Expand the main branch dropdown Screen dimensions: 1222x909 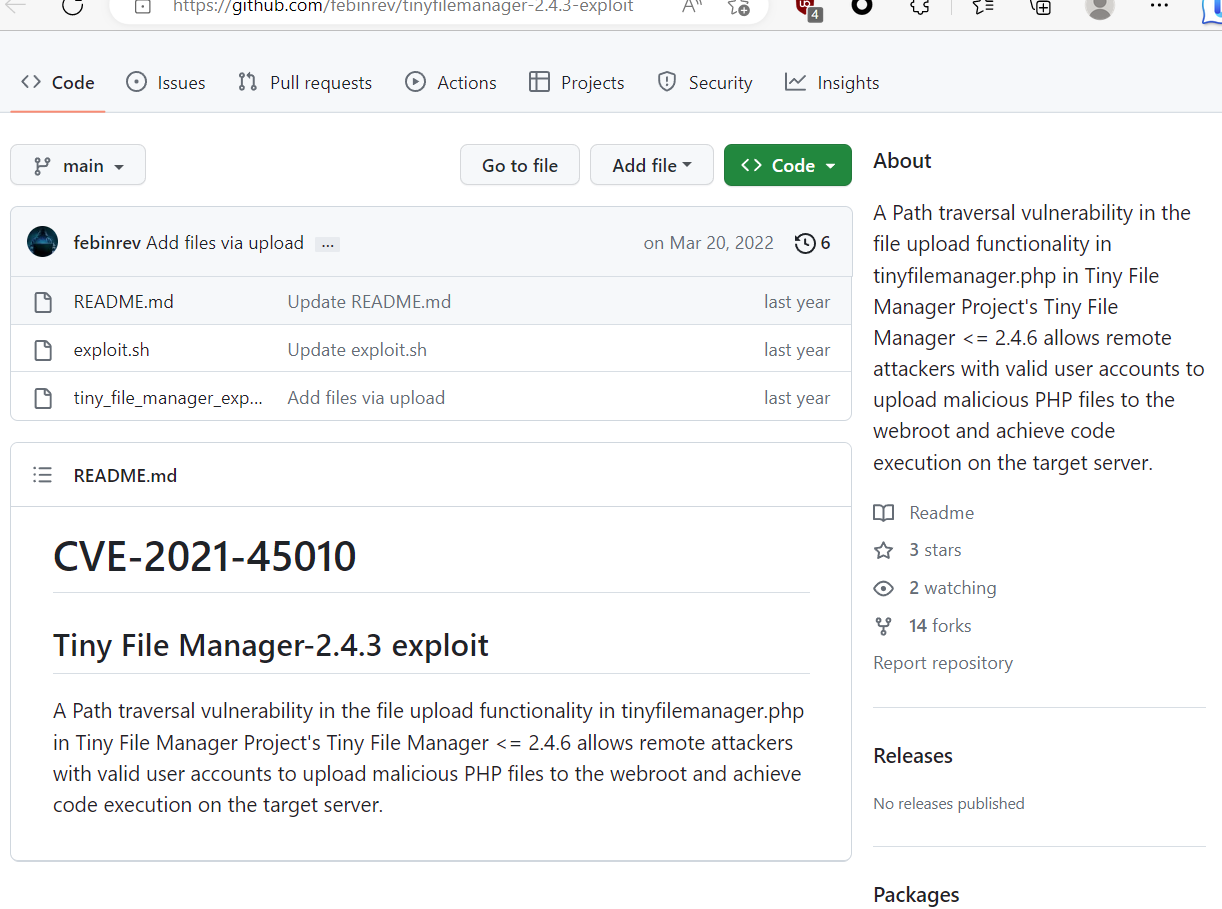click(x=78, y=166)
